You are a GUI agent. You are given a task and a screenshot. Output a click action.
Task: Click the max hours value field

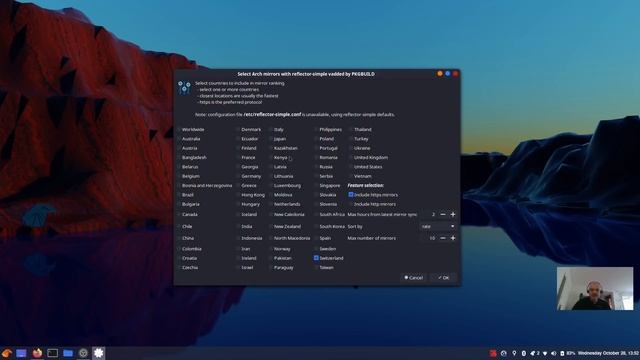[429, 214]
